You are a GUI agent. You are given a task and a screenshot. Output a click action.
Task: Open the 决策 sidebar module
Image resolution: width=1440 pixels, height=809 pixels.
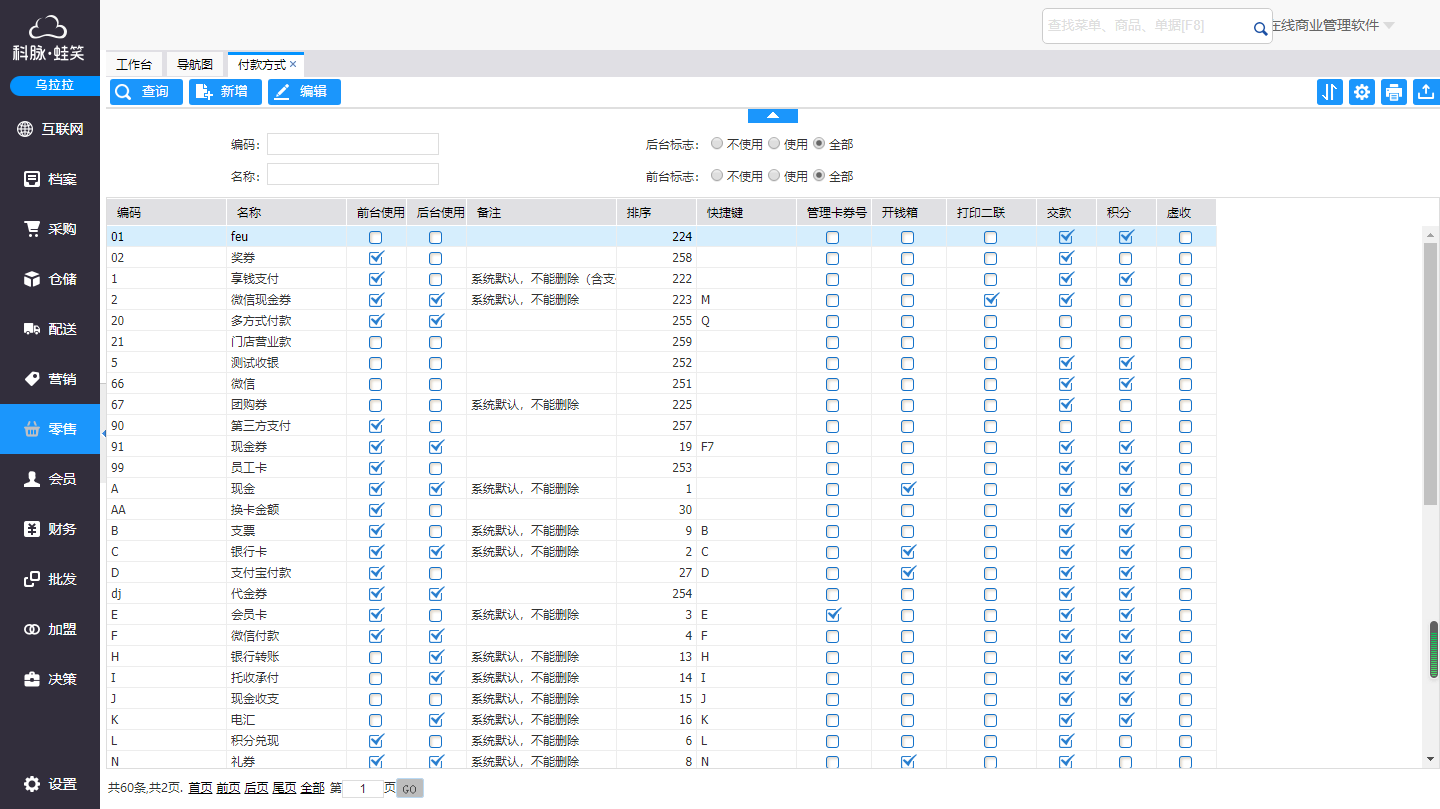click(x=50, y=679)
